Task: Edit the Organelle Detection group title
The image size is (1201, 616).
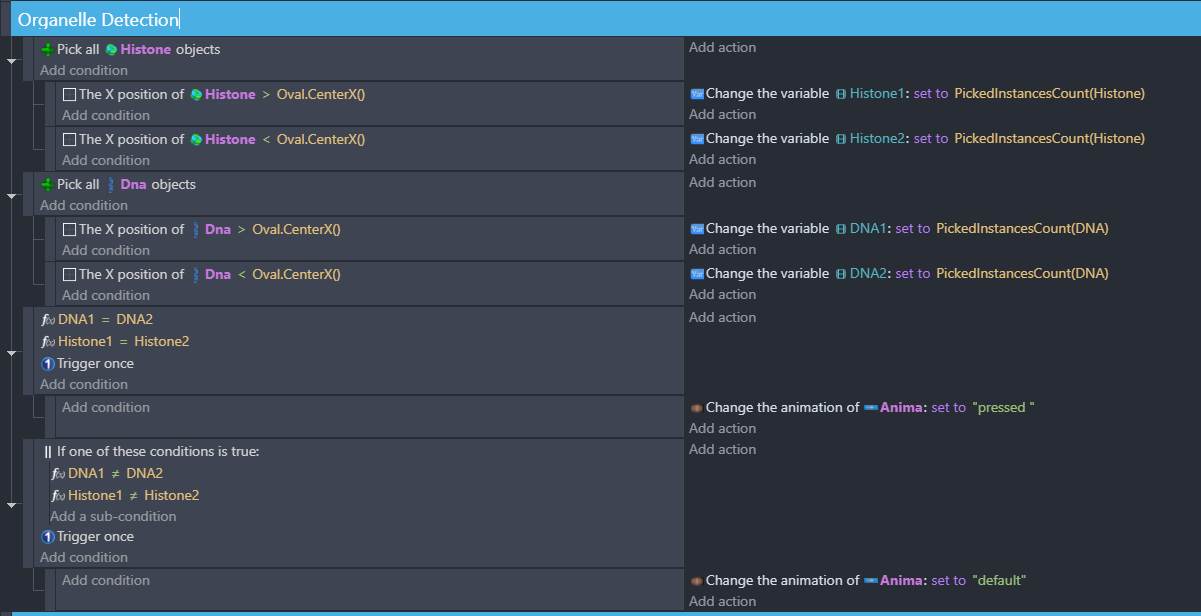Action: [98, 19]
